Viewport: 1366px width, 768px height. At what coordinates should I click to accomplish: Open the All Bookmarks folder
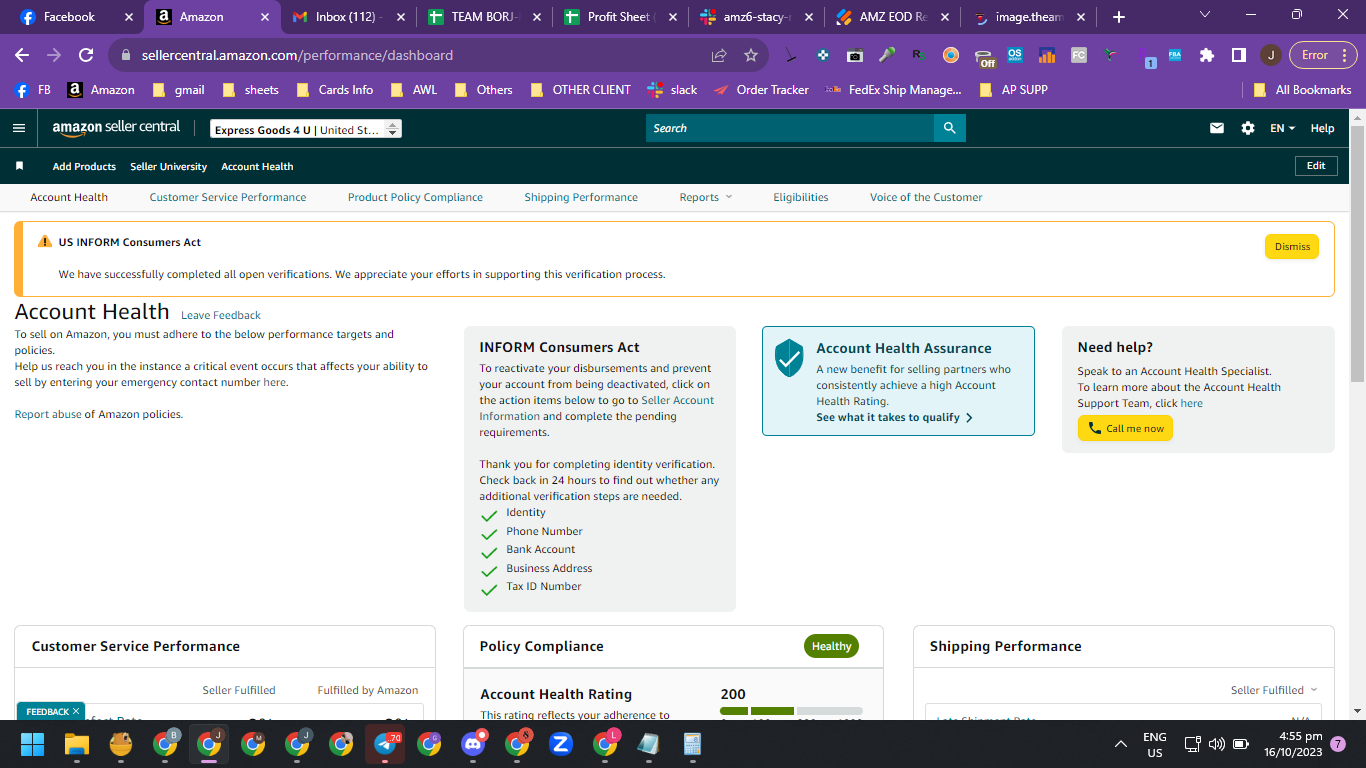tap(1303, 90)
